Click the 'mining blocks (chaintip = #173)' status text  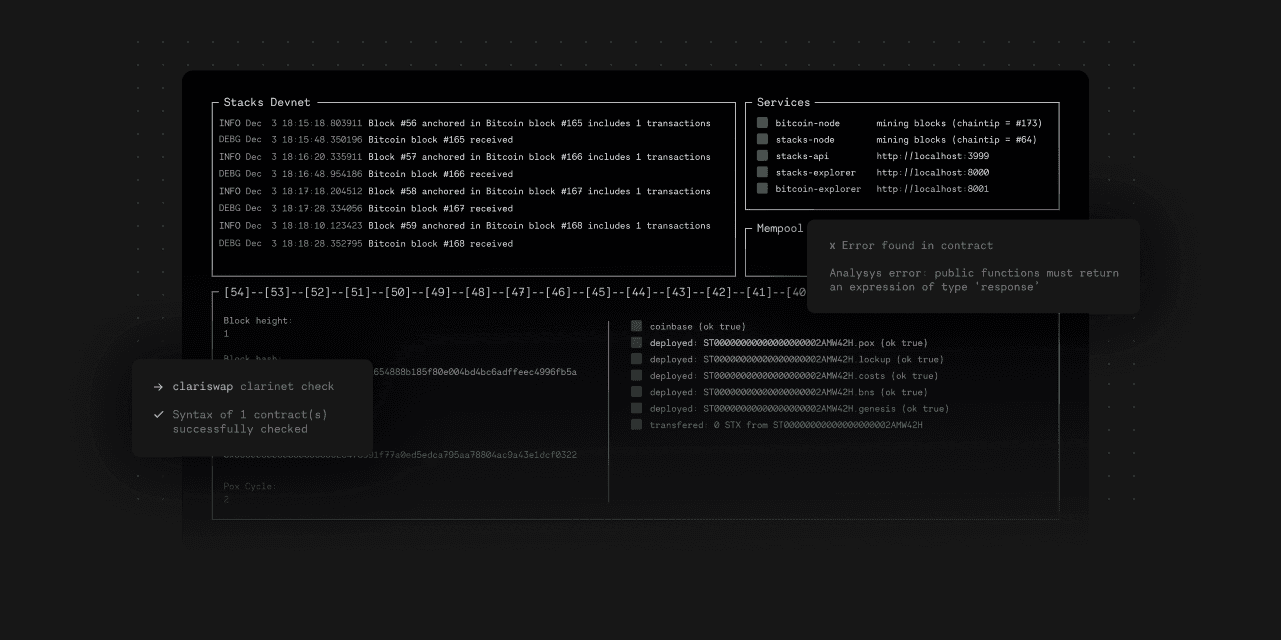(959, 123)
